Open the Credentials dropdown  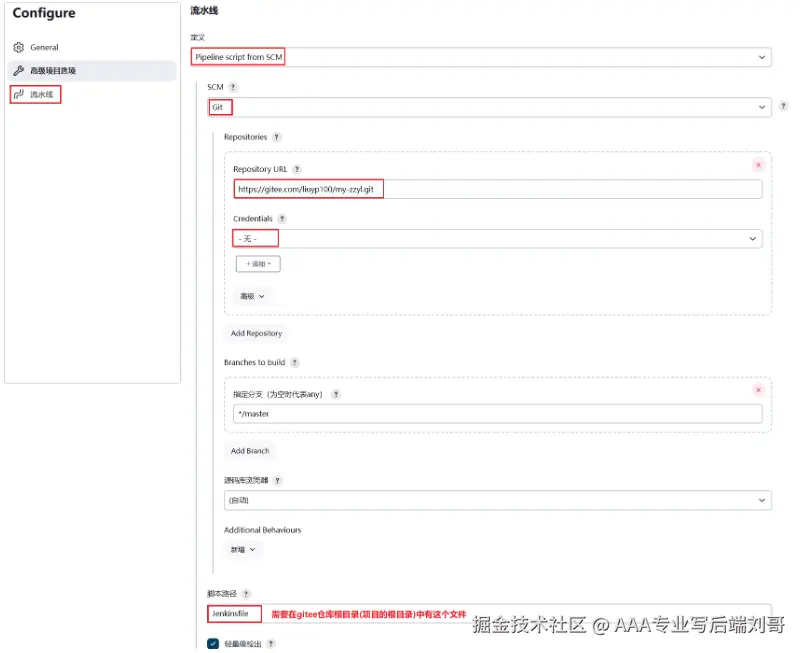click(x=497, y=239)
